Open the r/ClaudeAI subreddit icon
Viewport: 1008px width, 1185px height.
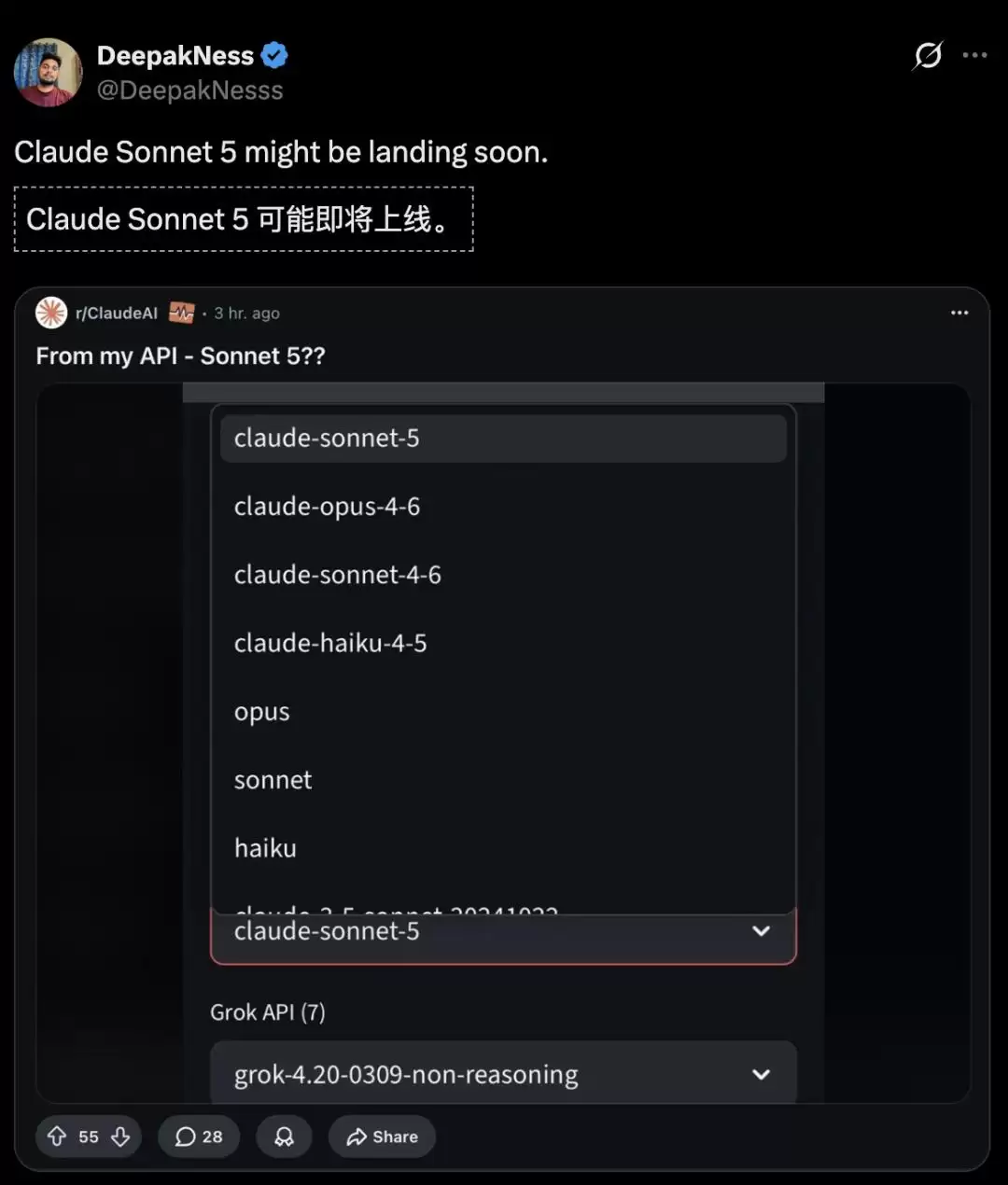coord(51,313)
